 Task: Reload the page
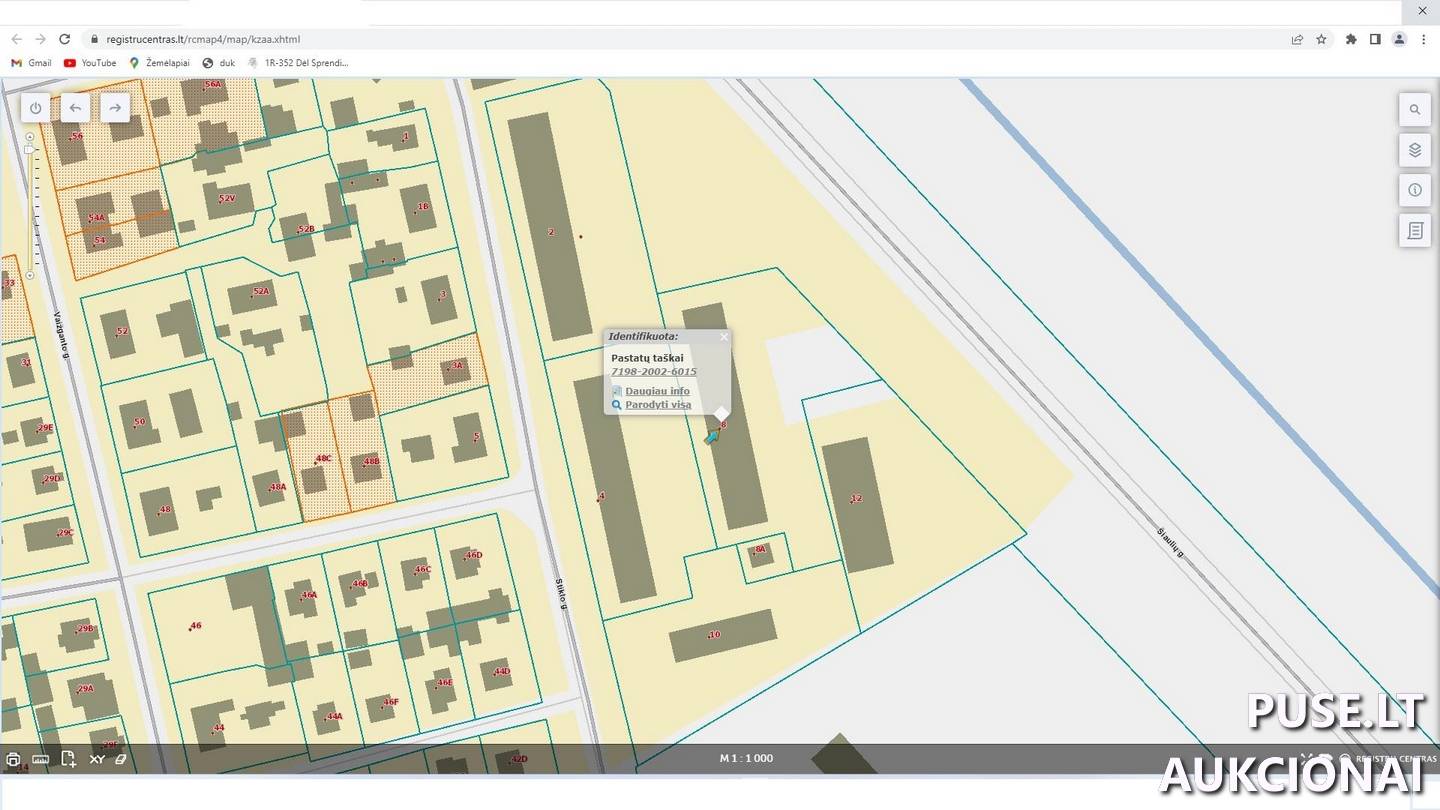pos(65,39)
